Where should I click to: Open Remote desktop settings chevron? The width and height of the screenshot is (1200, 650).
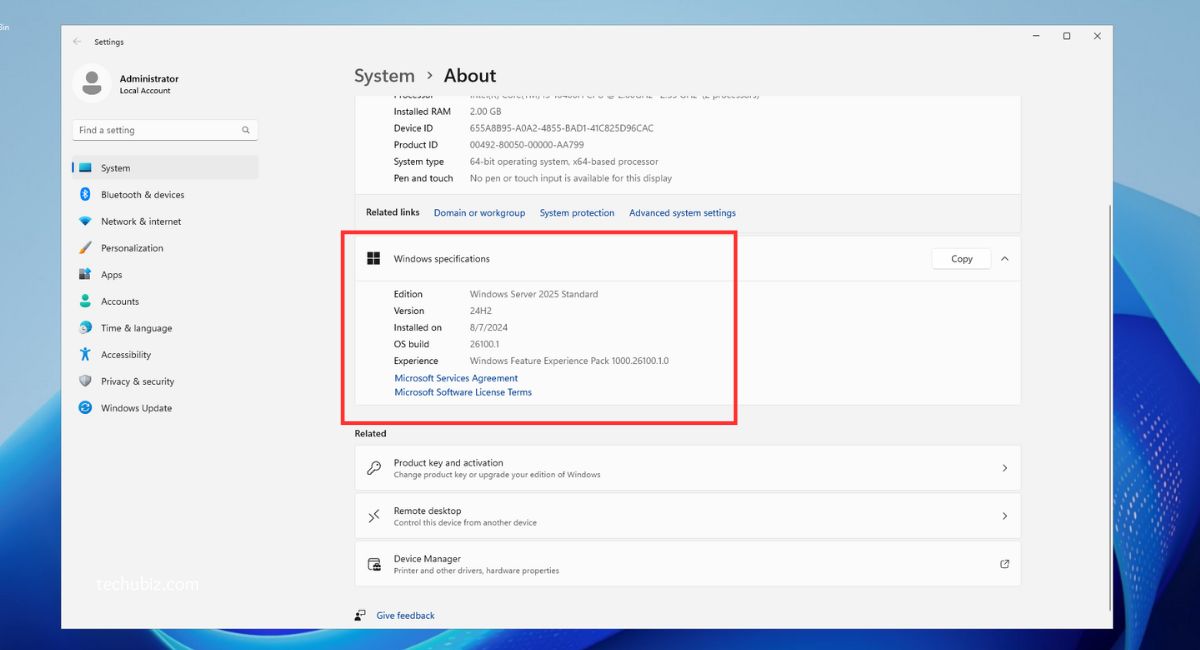click(1005, 516)
